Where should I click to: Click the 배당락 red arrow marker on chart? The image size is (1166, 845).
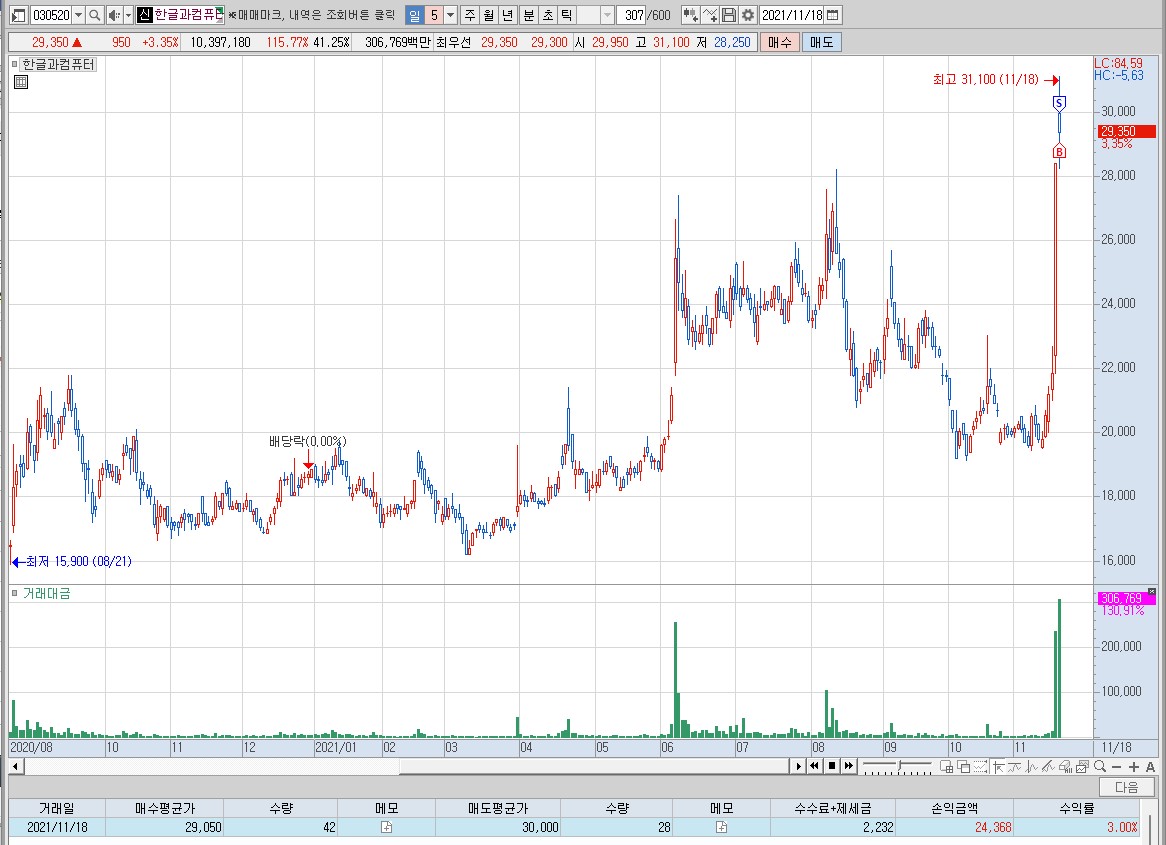(308, 465)
